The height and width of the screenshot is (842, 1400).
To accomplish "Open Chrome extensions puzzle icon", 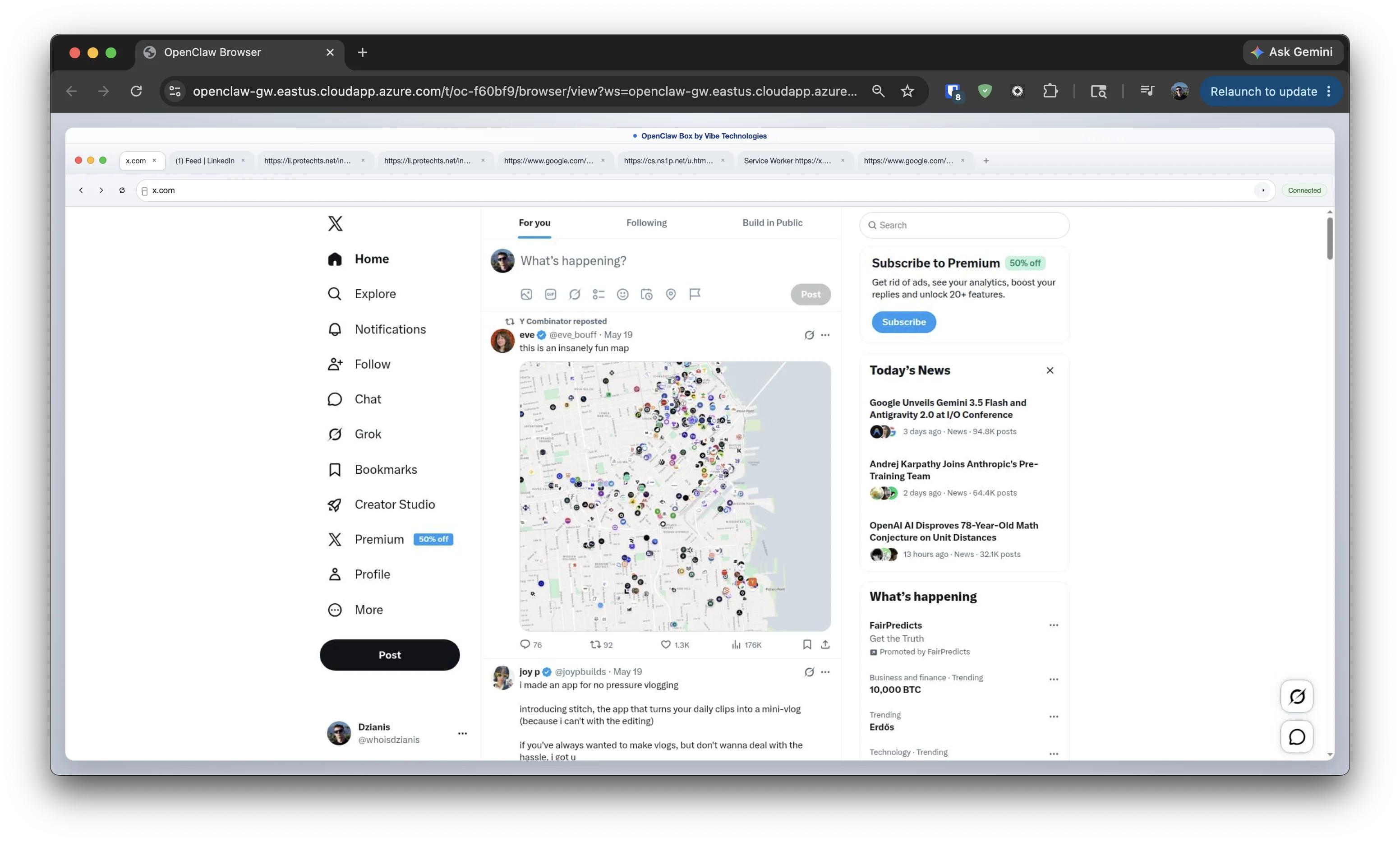I will 1050,91.
